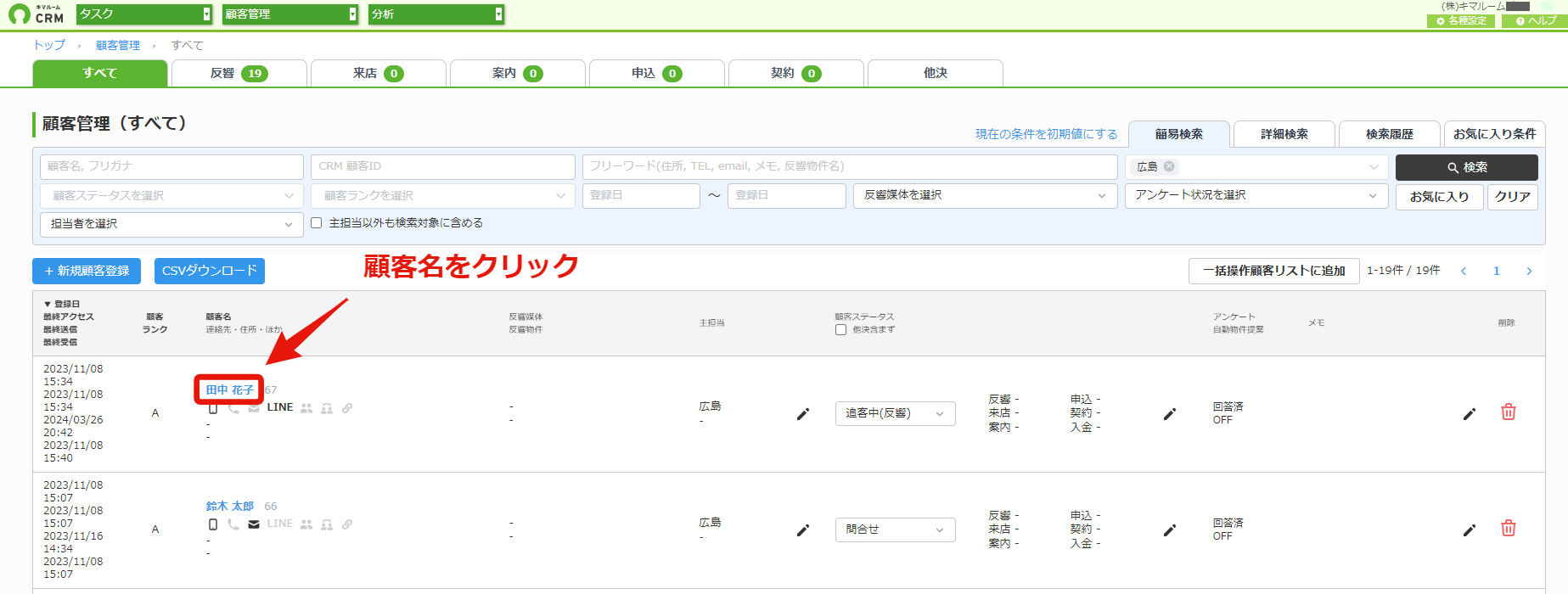1568x594 pixels.
Task: Delete customer 田中 花子 with trash icon
Action: 1509,412
